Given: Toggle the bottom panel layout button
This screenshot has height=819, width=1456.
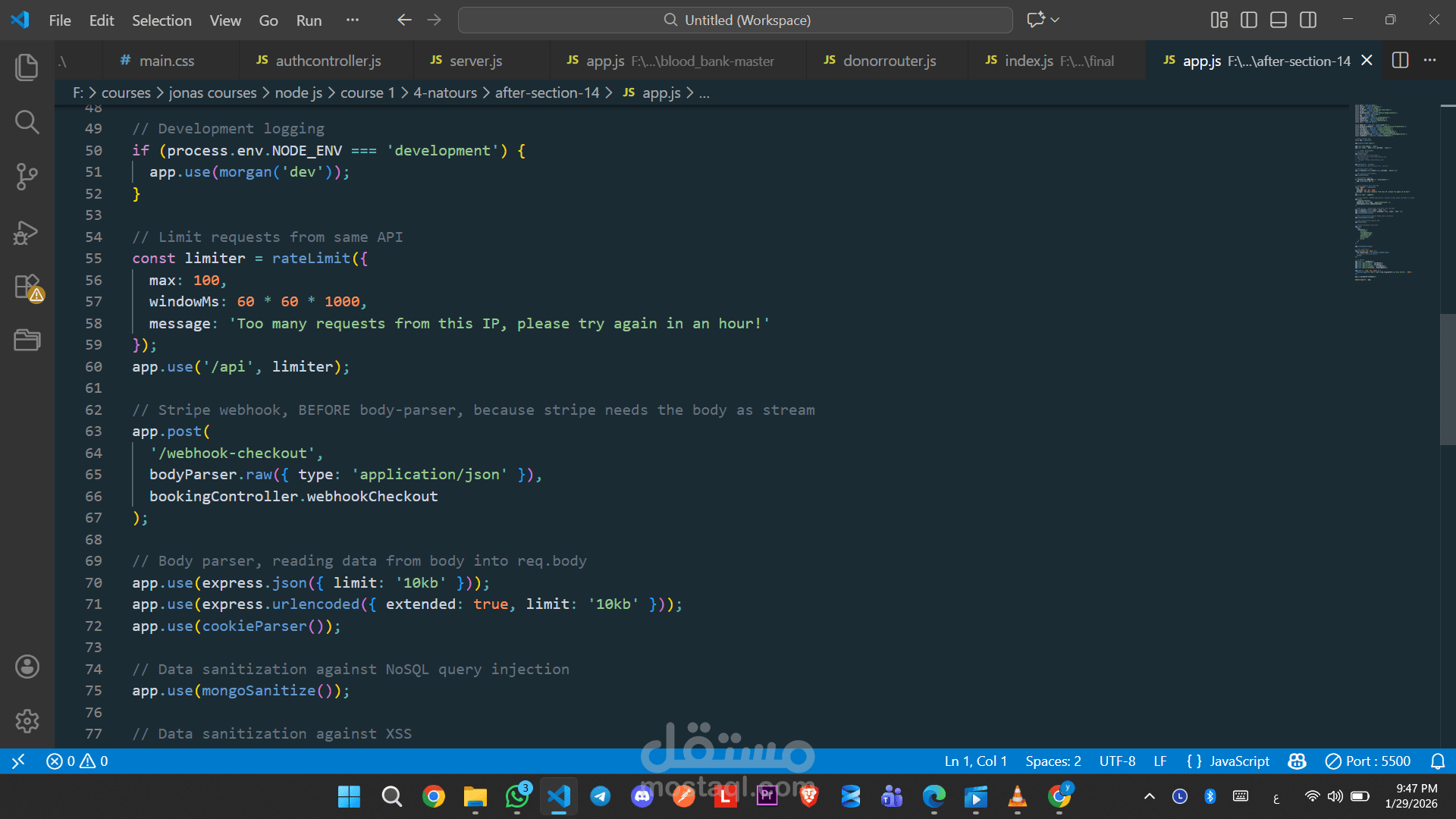Looking at the screenshot, I should coord(1278,20).
